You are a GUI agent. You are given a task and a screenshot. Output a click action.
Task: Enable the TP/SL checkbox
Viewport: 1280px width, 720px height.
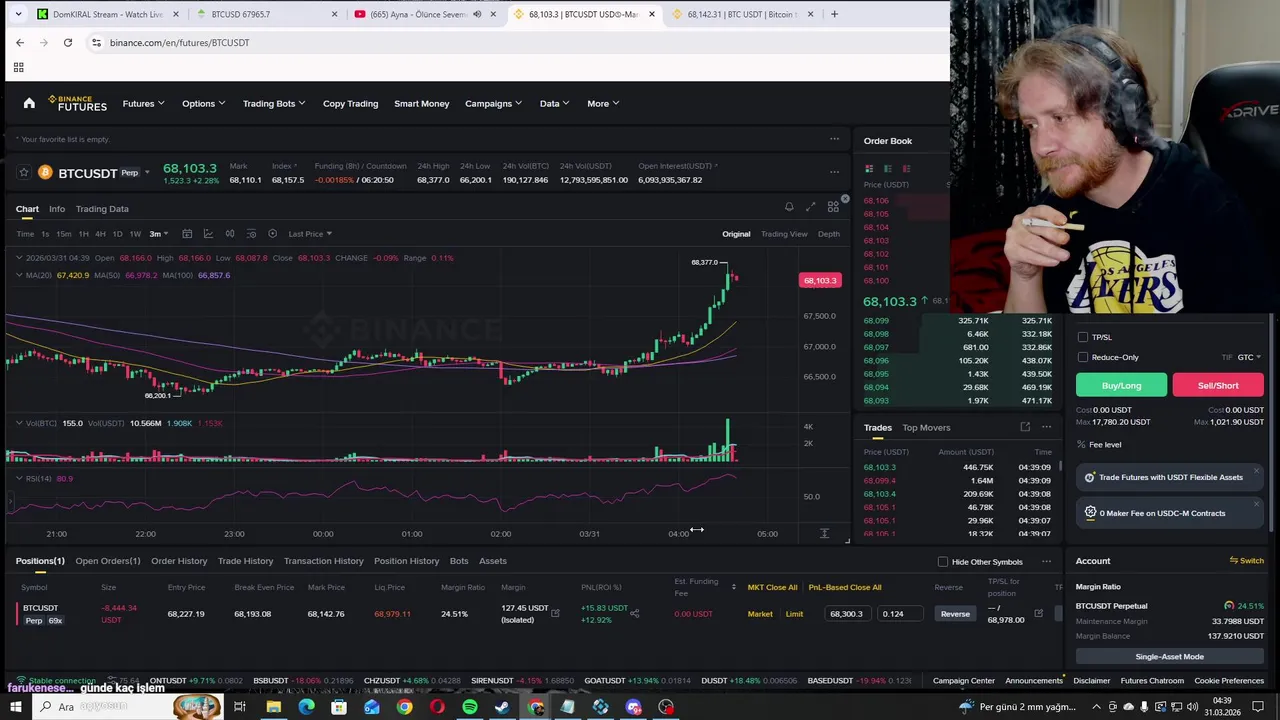[x=1083, y=337]
